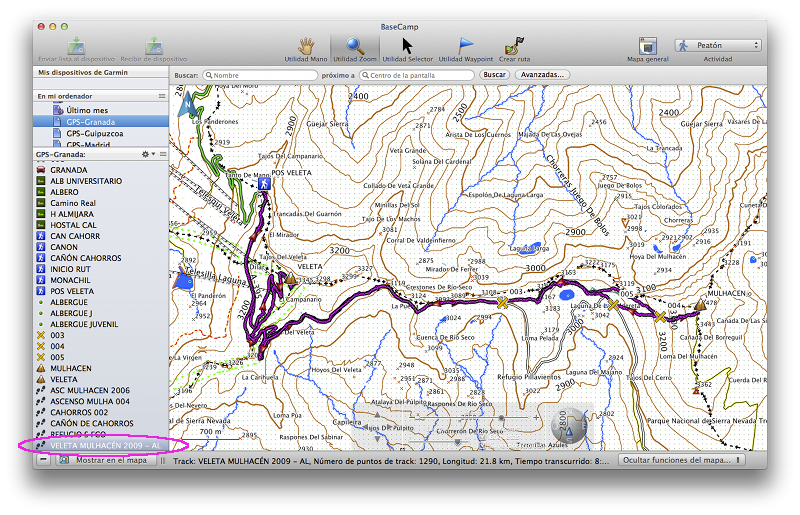This screenshot has height=515, width=800.
Task: Click the north arrow icon on map
Action: point(187,104)
